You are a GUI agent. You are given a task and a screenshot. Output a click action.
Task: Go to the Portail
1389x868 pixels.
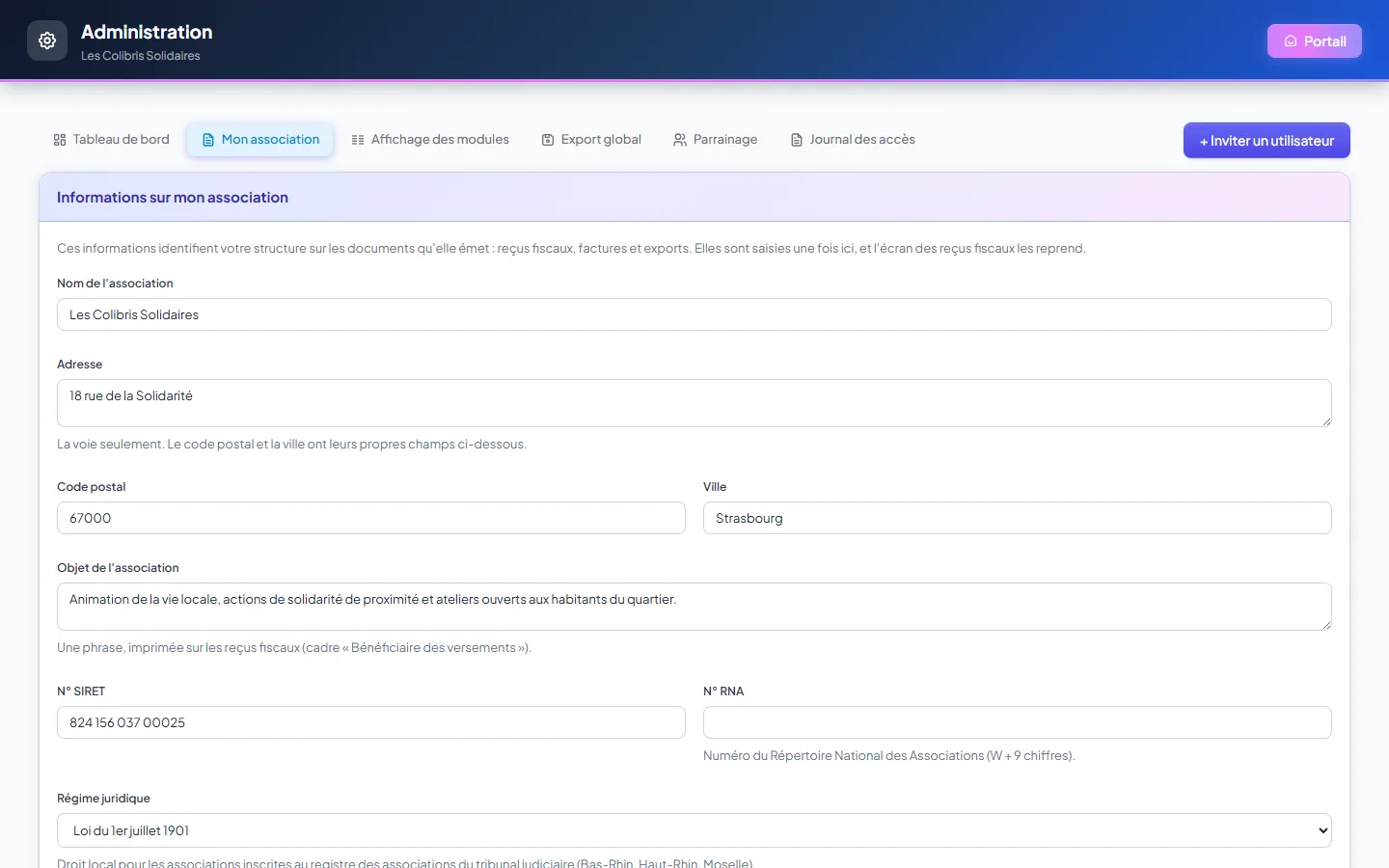[1315, 41]
